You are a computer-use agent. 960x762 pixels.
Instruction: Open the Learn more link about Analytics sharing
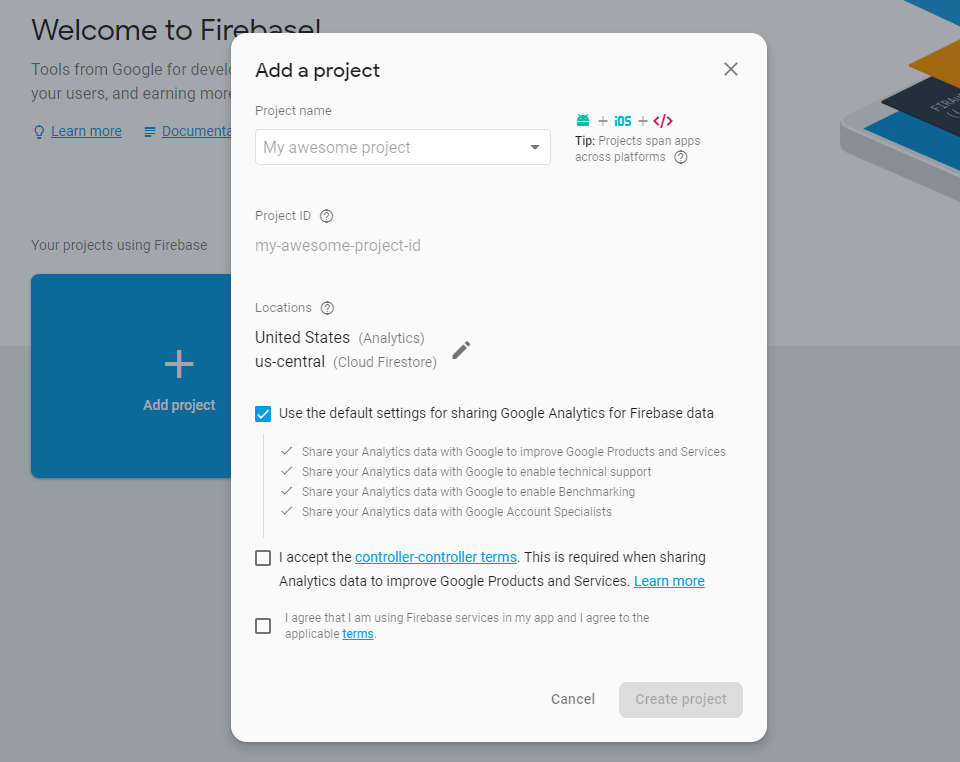[x=669, y=581]
